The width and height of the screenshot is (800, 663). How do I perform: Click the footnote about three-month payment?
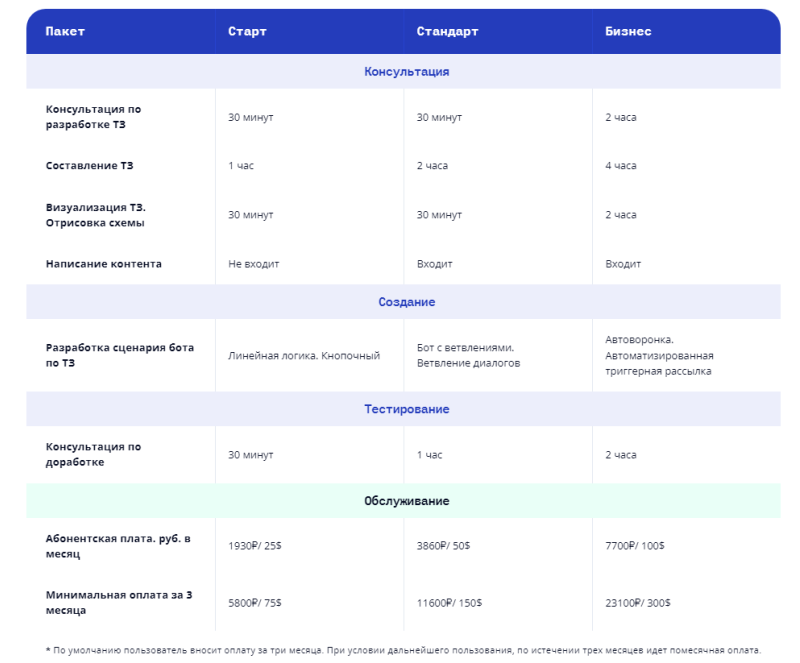click(403, 650)
